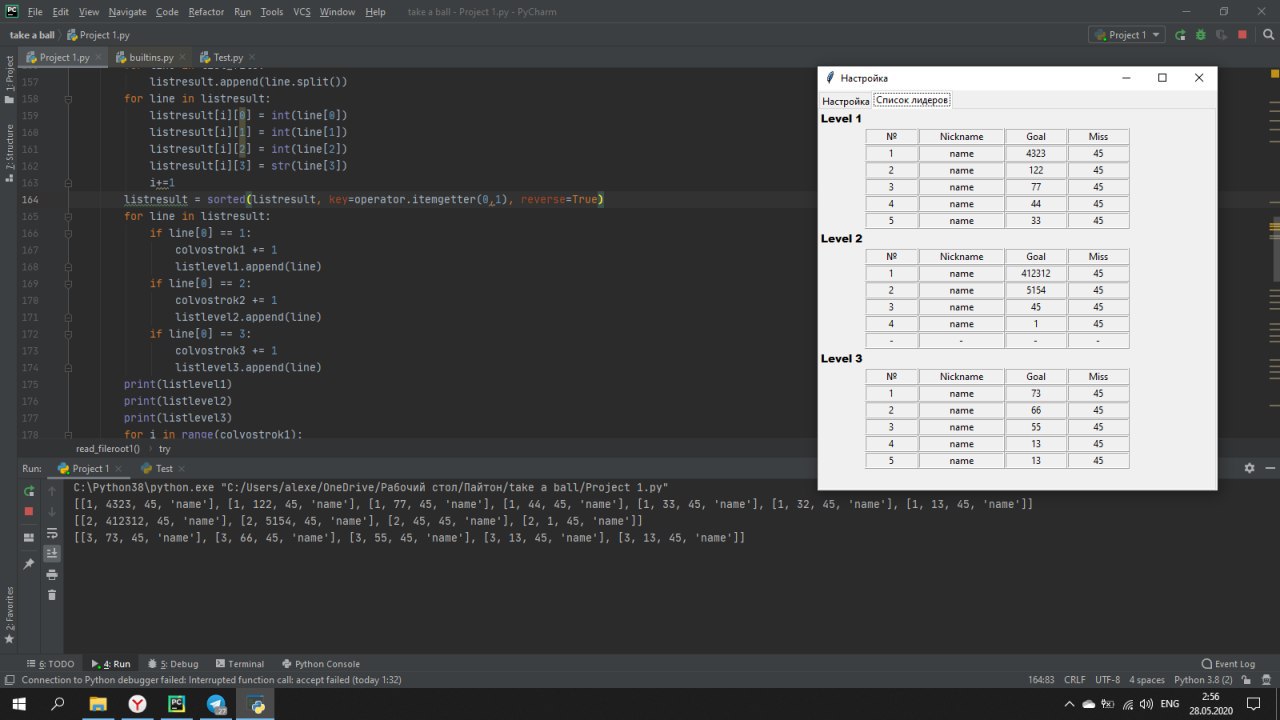Click the 73 Goal cell in Level 3
Screen dimensions: 1280x720
[1035, 393]
